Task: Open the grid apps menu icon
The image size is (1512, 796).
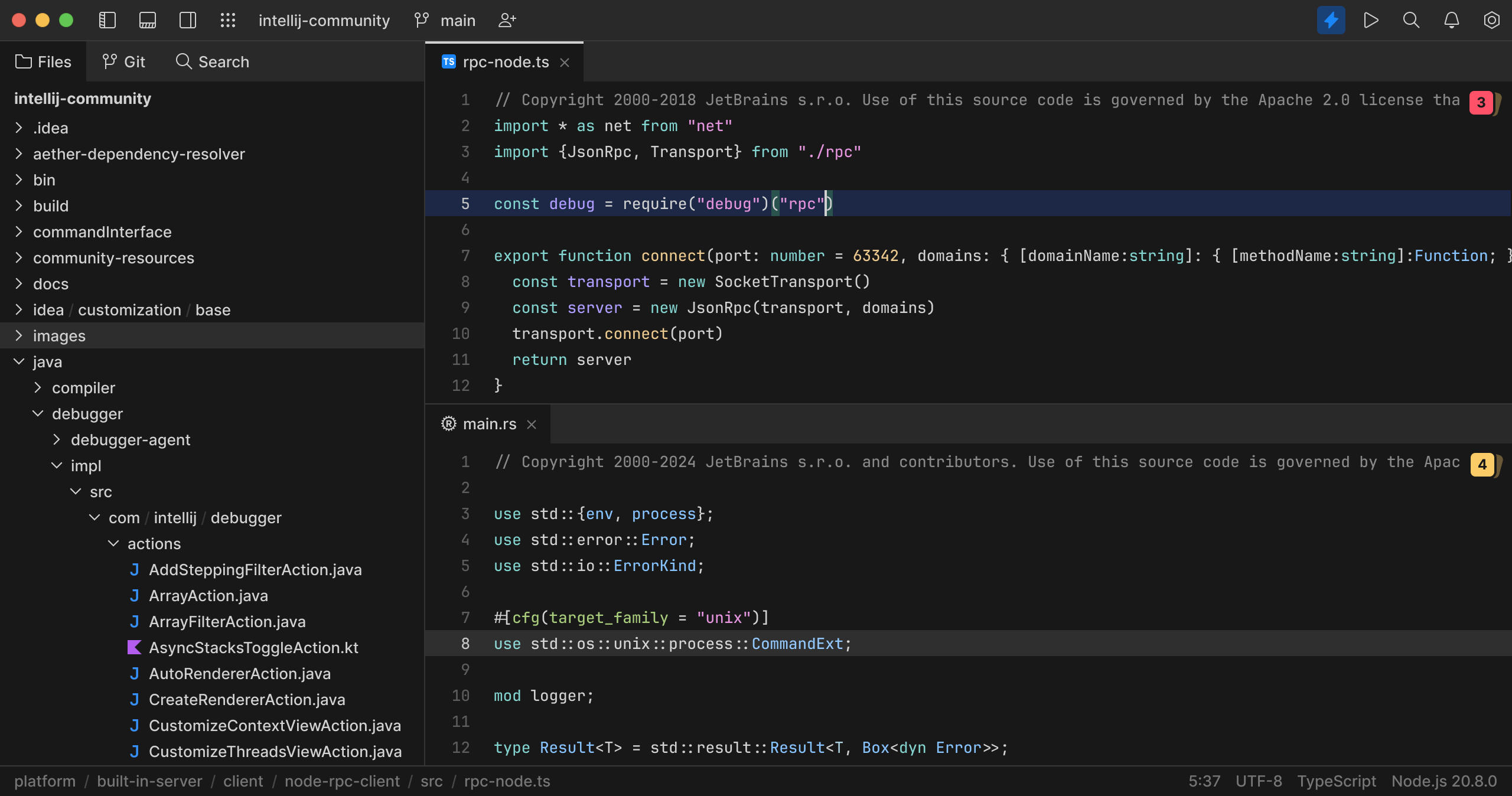Action: 228,20
